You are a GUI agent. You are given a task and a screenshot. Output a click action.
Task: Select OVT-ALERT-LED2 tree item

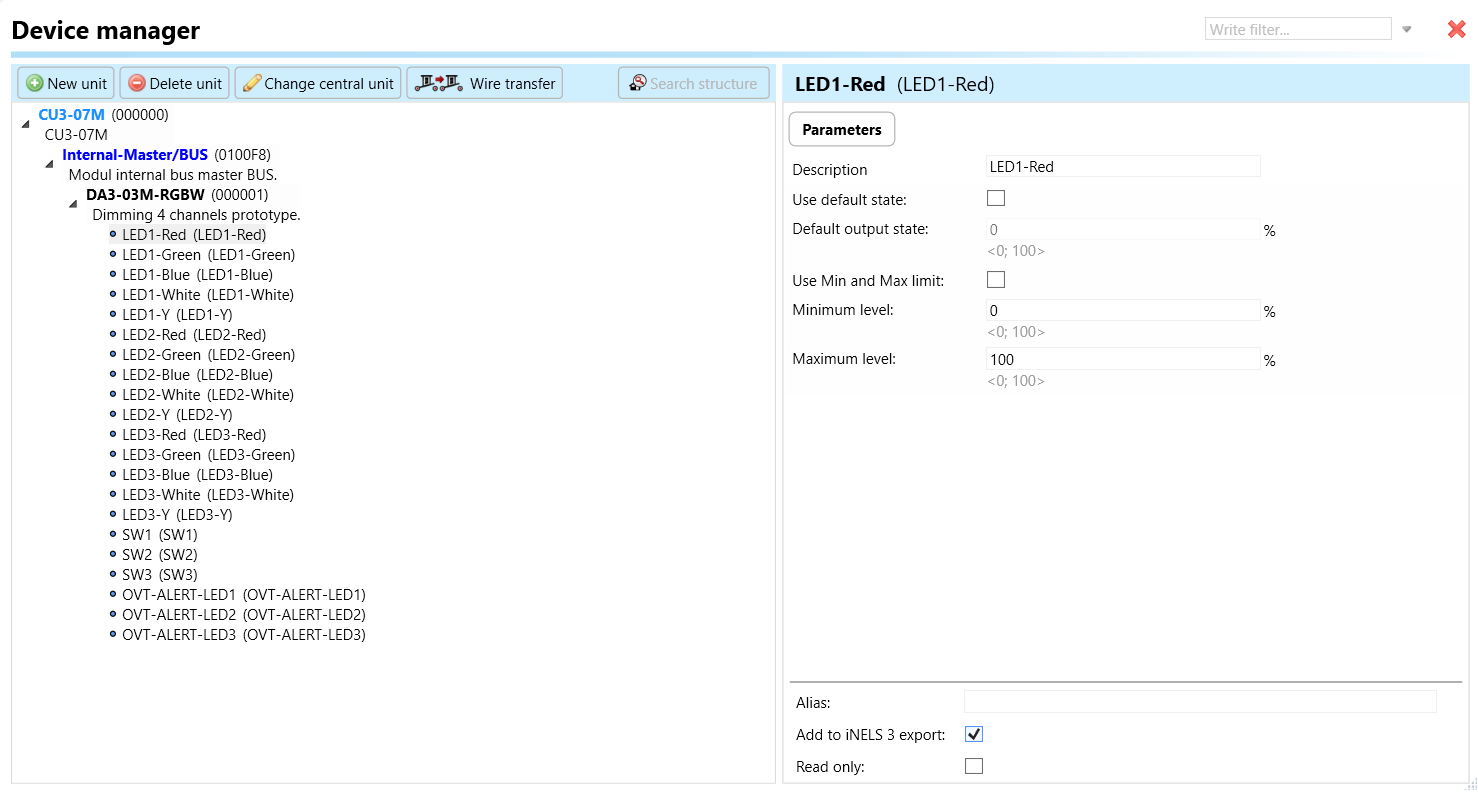[243, 615]
